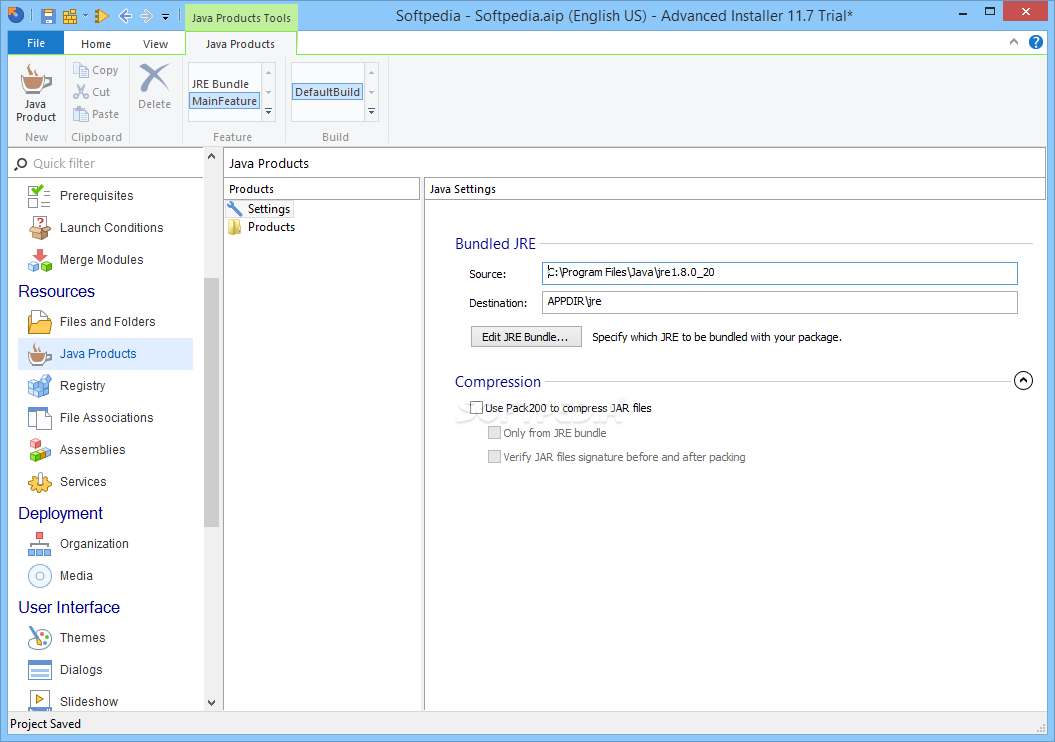Click the Paste clipboard icon

[81, 114]
